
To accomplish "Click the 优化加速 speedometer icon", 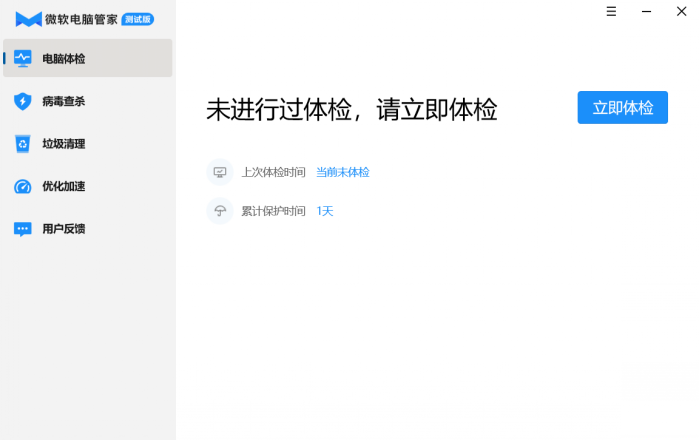I will tap(22, 186).
